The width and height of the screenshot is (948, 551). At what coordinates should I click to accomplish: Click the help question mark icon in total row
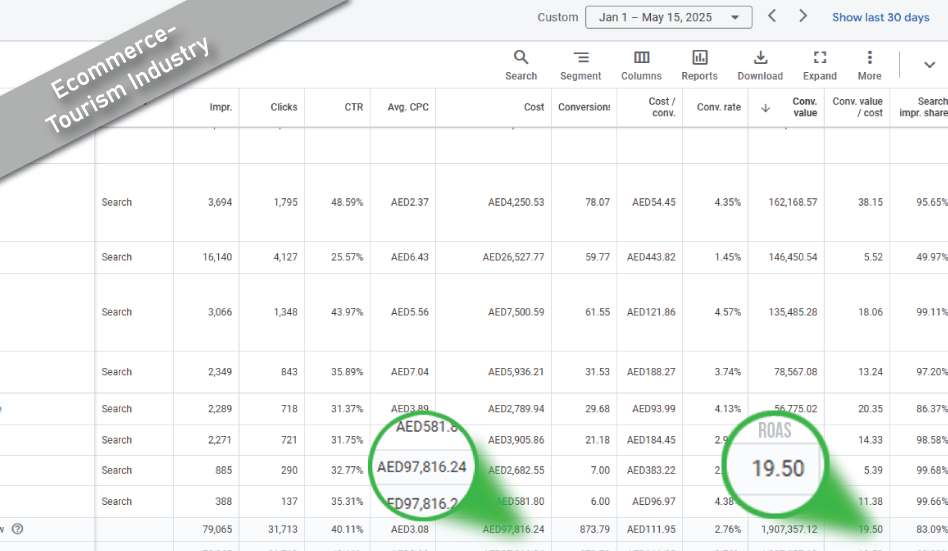click(x=17, y=529)
